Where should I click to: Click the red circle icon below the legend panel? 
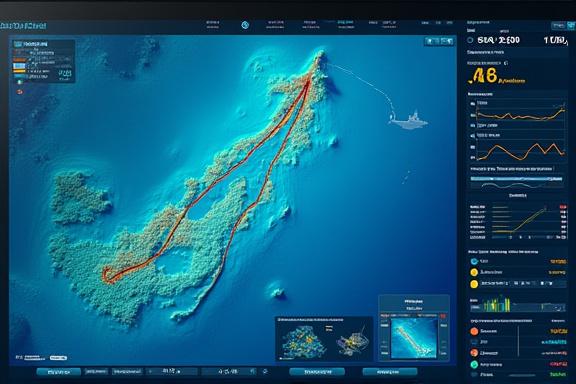pos(20,91)
